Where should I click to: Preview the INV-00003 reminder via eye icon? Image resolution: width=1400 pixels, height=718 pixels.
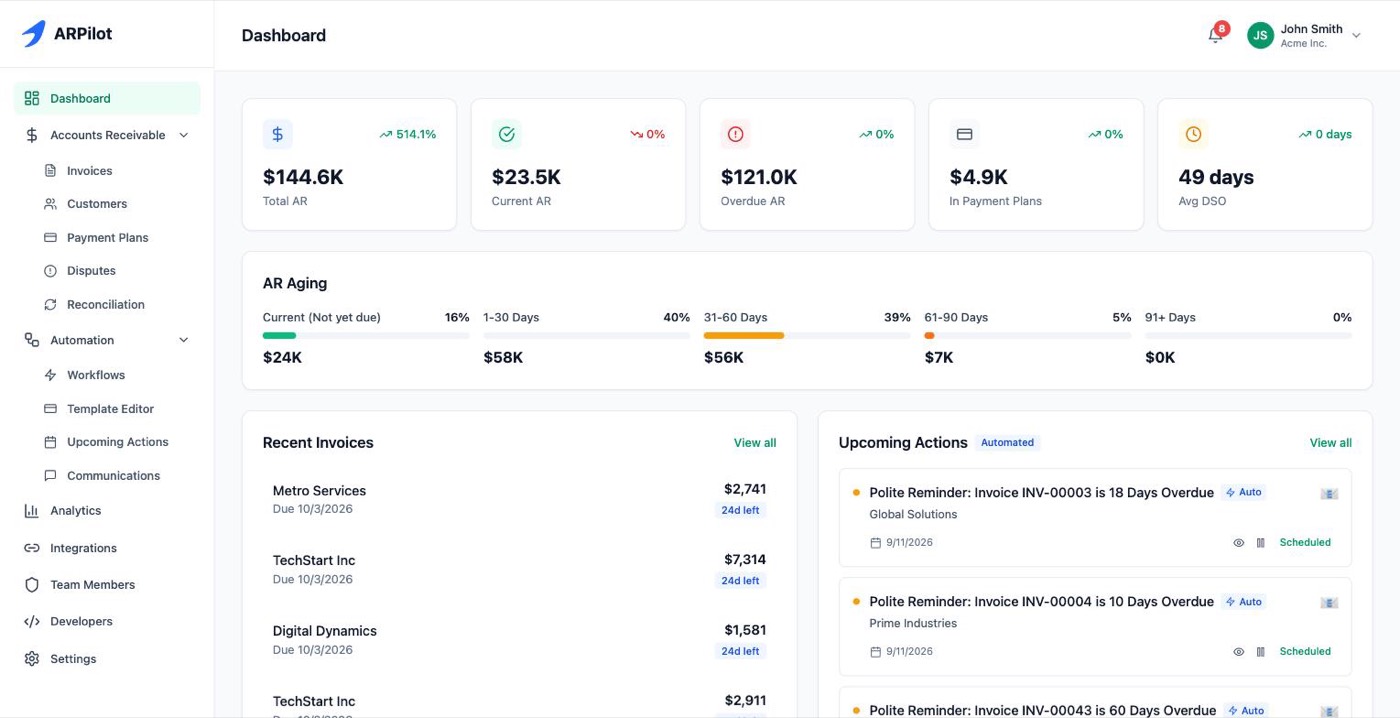(1238, 543)
